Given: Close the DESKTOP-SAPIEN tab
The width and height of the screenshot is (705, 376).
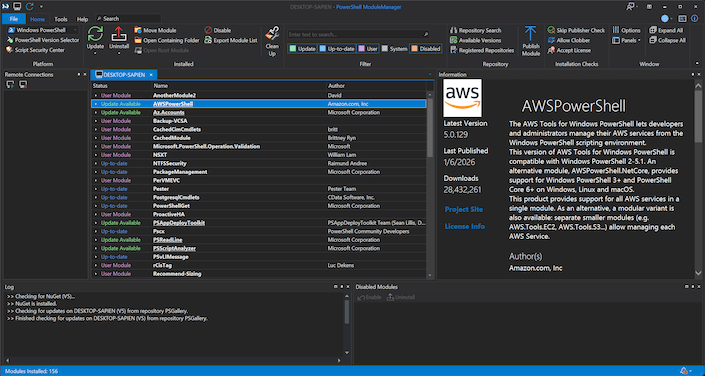Looking at the screenshot, I should coord(151,75).
